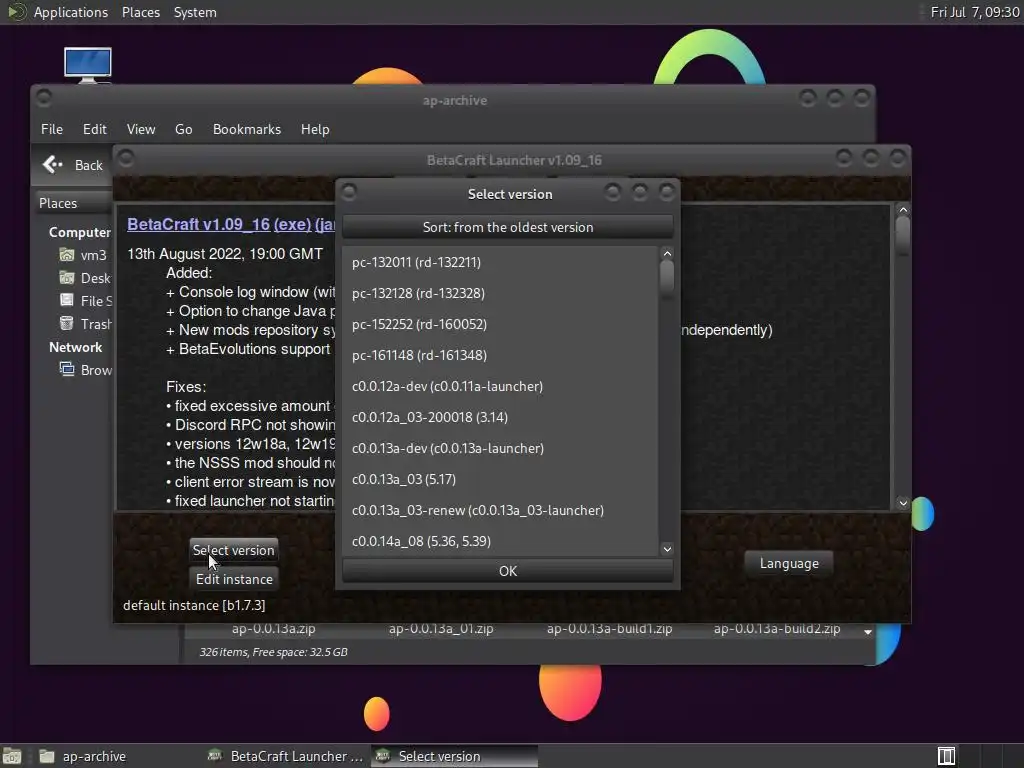Open vm3 home folder in sidebar
This screenshot has height=768, width=1024.
tap(84, 255)
